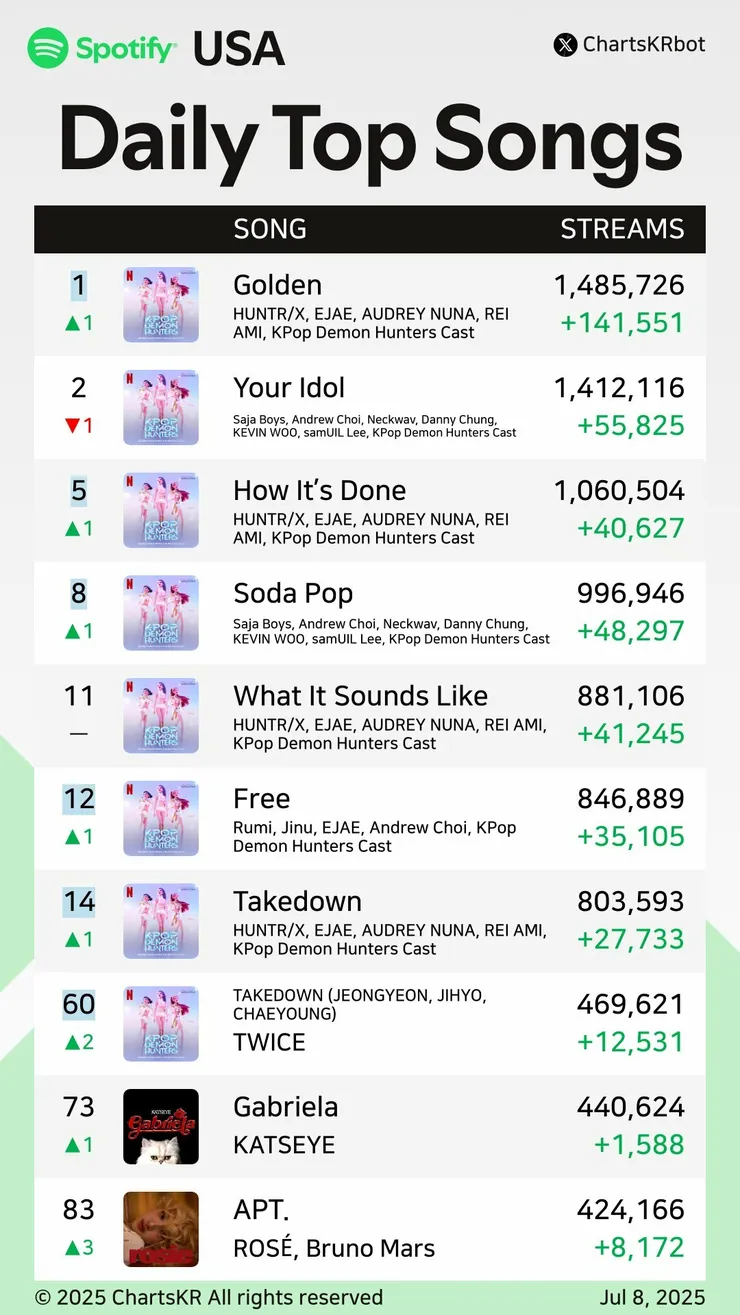This screenshot has height=1315, width=740.
Task: Open the APT. album cover thumbnail
Action: click(161, 1229)
